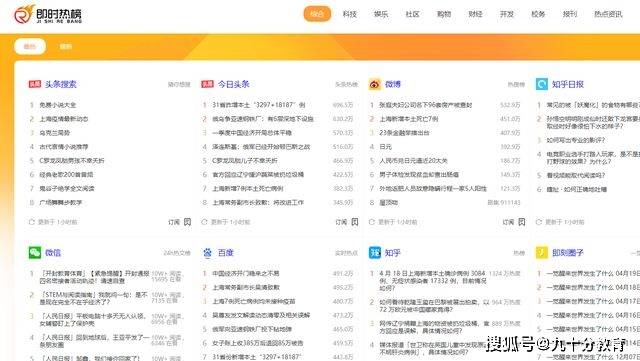Viewport: 640px width, 361px height.
Task: Switch to the 财经 category tab
Action: (475, 14)
